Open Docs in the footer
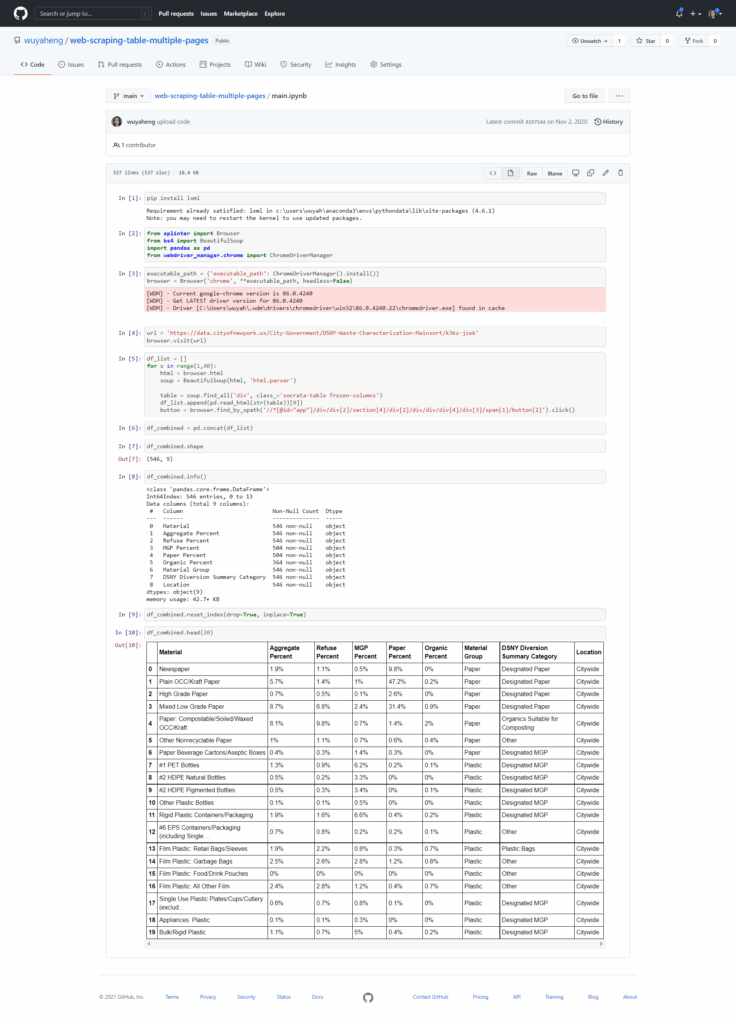This screenshot has height=1024, width=736. click(317, 997)
